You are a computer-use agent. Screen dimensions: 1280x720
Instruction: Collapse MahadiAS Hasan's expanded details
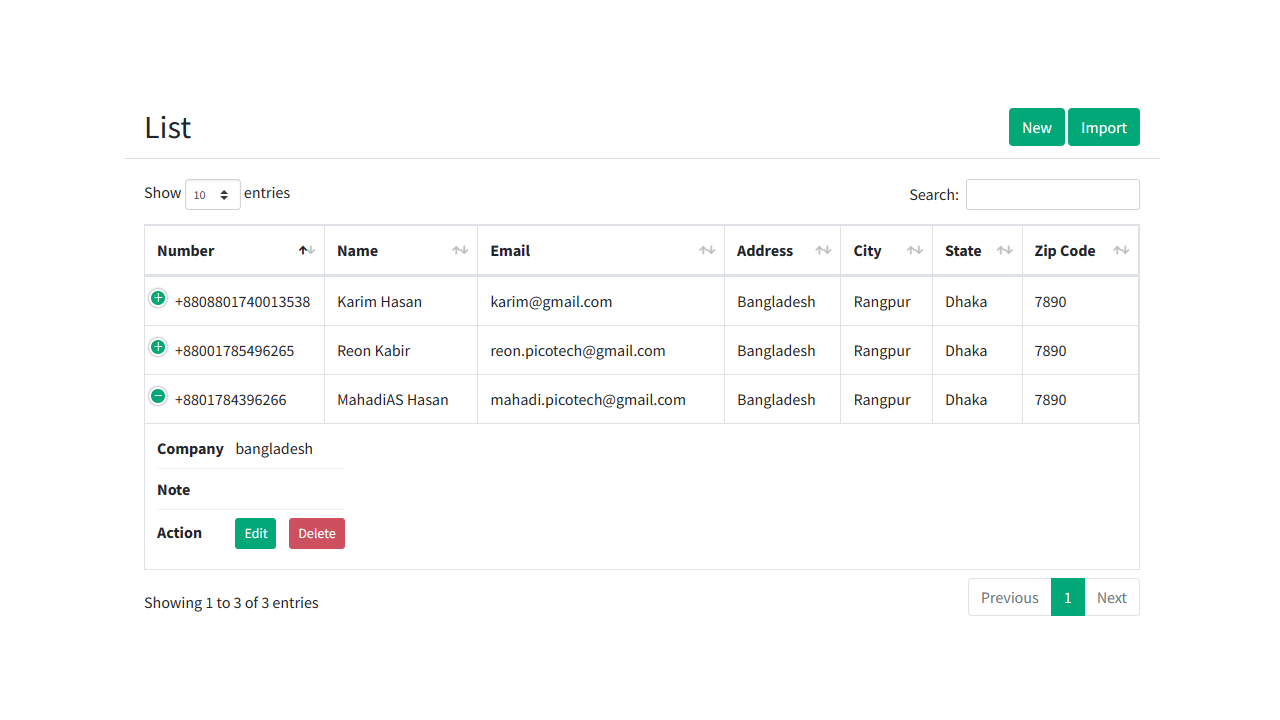(158, 396)
